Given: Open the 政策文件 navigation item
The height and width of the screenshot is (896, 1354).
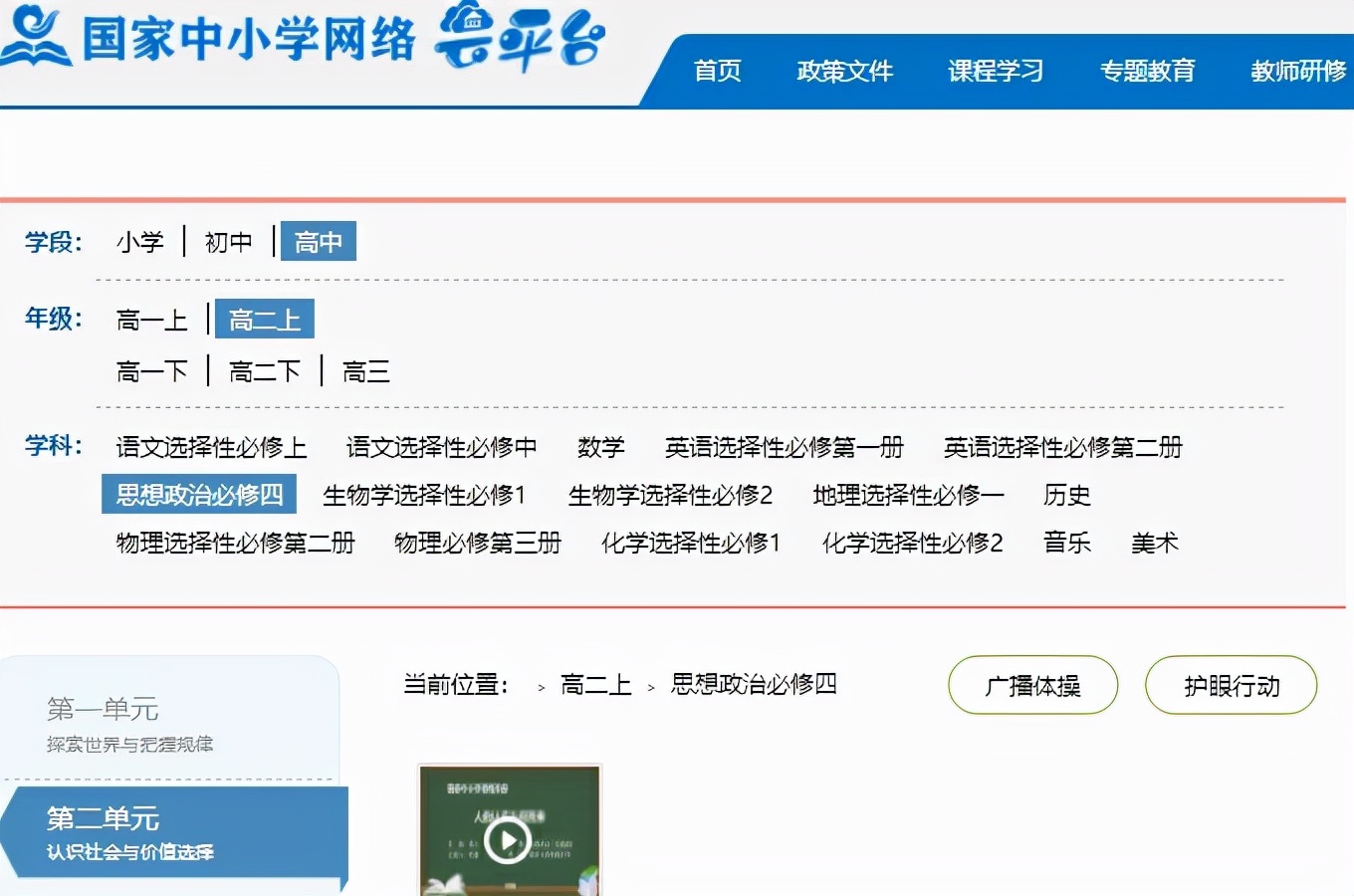Looking at the screenshot, I should [x=845, y=71].
